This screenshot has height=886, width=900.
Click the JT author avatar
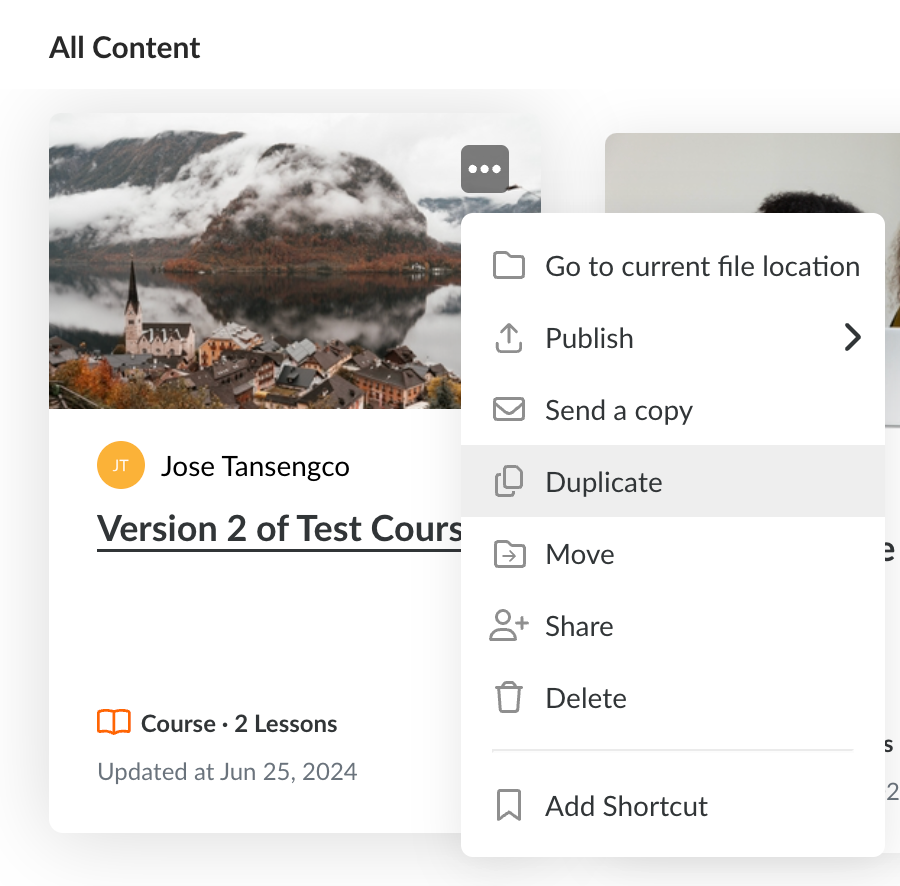pyautogui.click(x=121, y=466)
